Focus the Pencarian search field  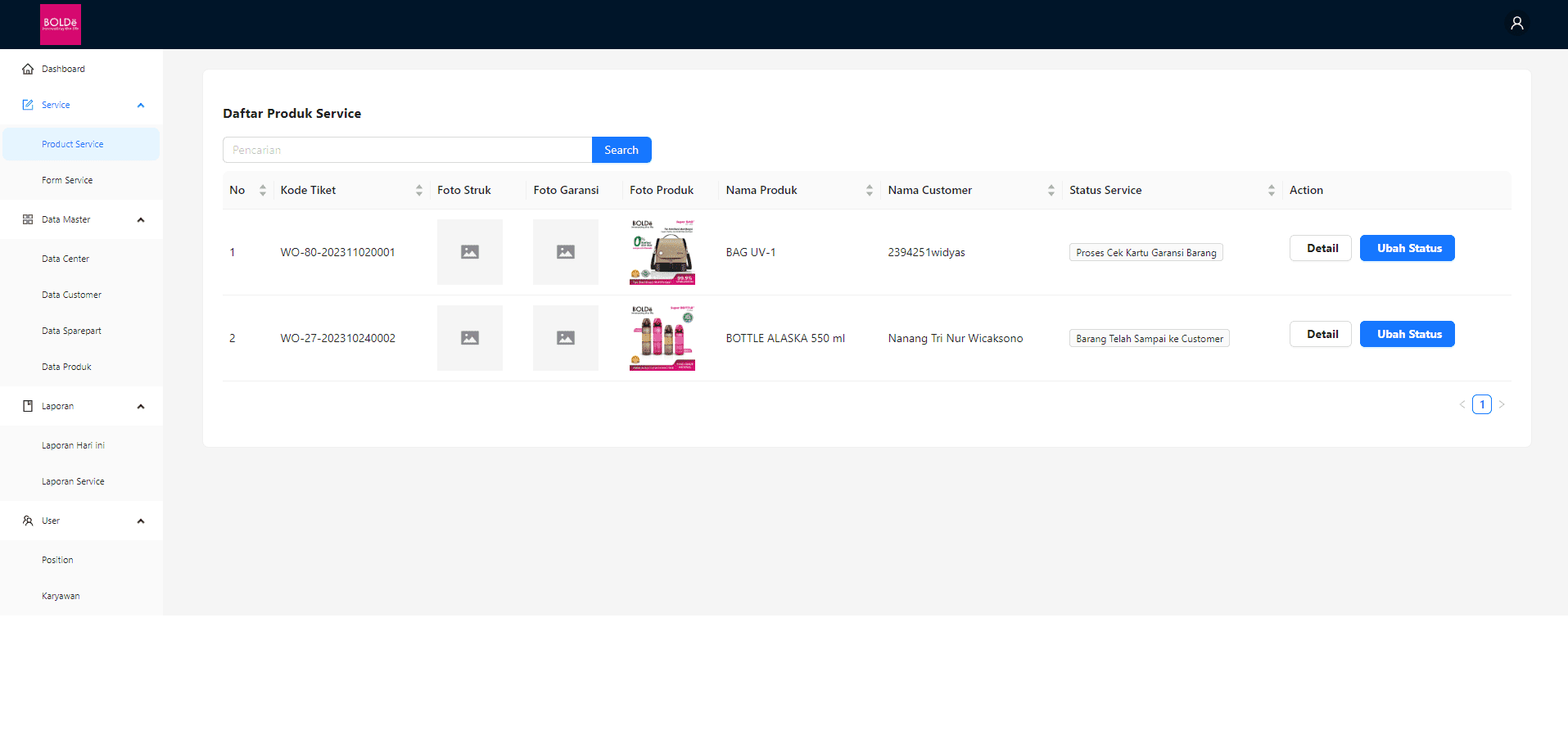407,150
